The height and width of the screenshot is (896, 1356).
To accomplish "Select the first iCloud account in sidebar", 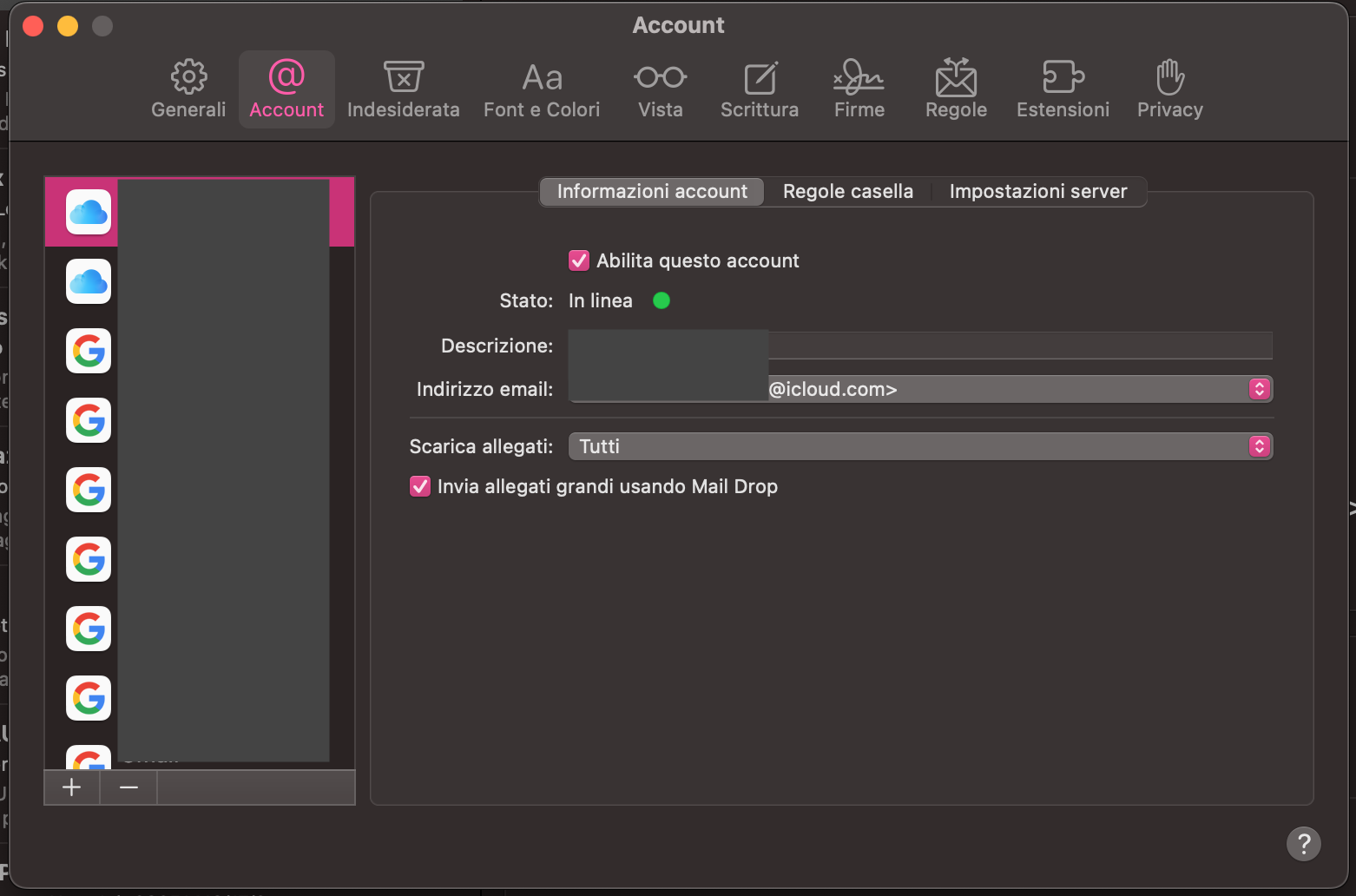I will (89, 211).
